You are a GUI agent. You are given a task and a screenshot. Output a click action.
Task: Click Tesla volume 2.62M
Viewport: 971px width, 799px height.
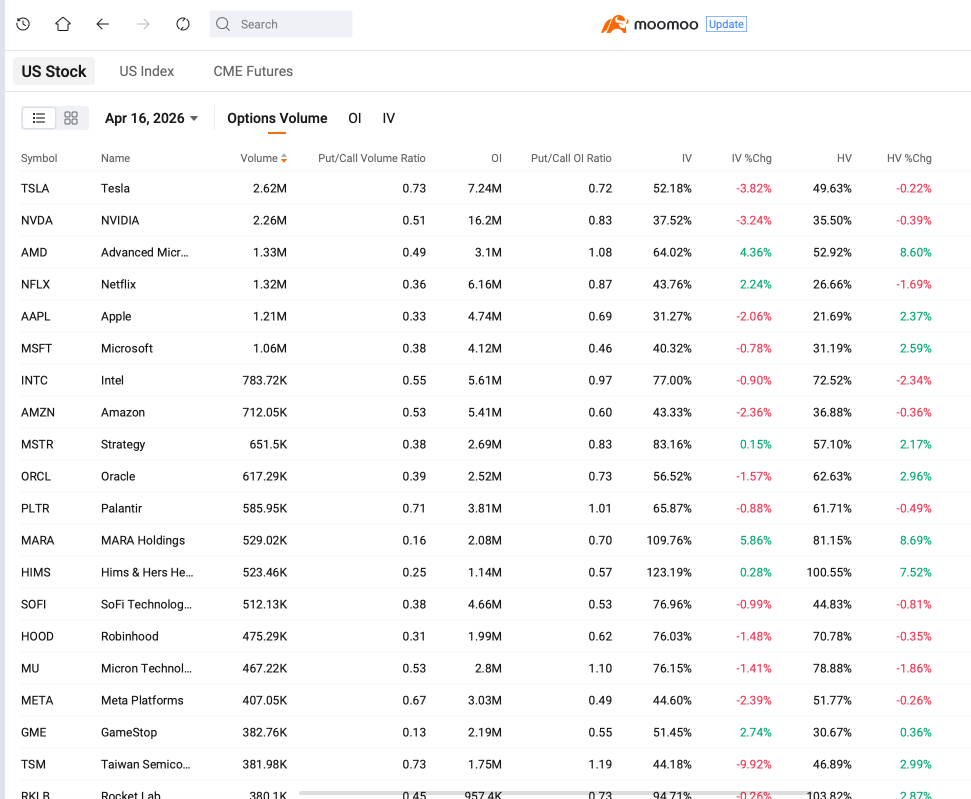coord(269,188)
